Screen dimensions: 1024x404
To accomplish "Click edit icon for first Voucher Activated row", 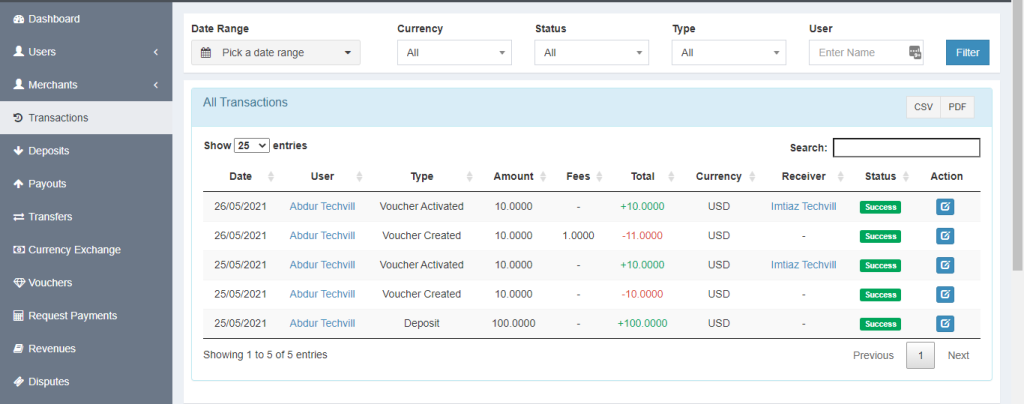I will (945, 207).
